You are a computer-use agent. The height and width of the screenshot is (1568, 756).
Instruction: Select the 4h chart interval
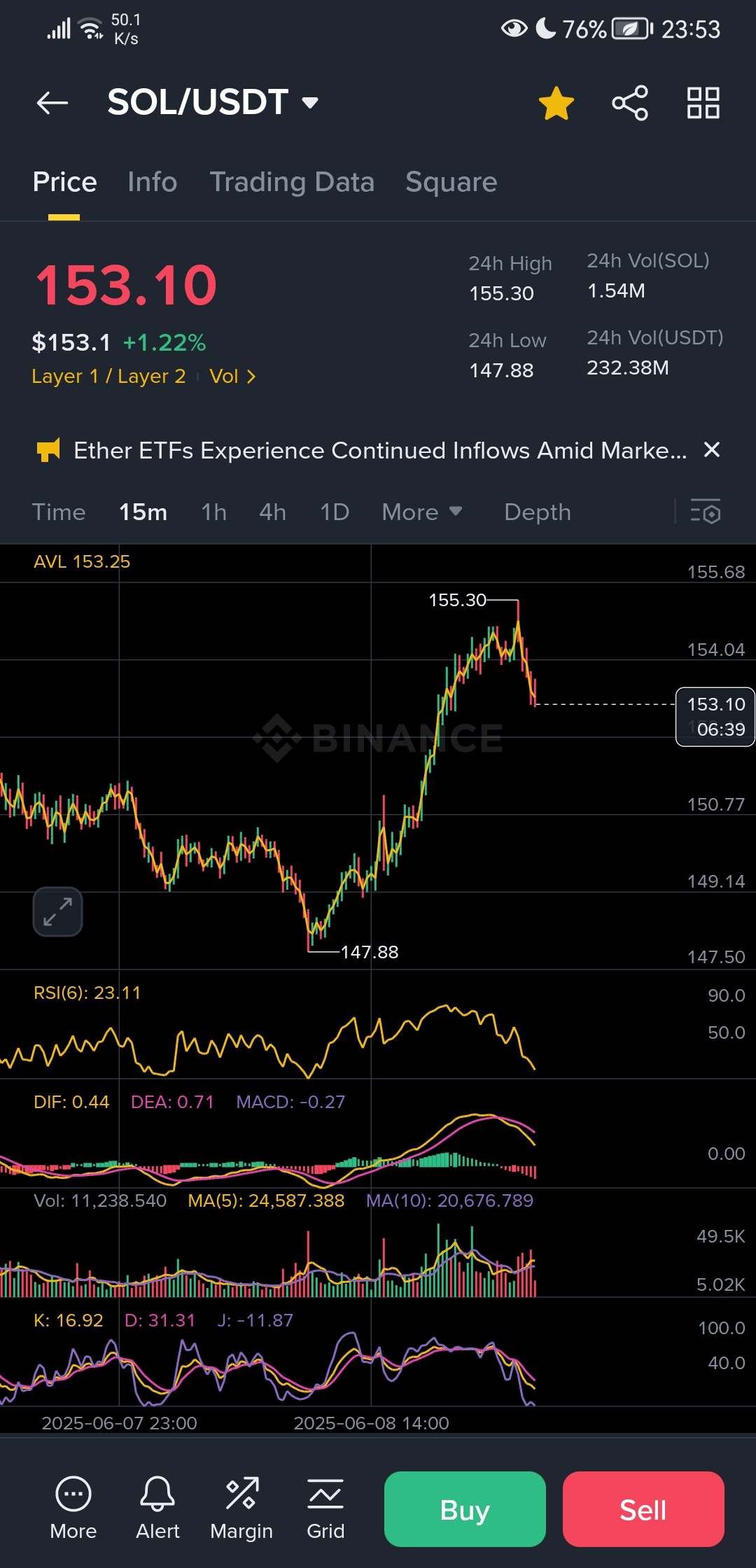(x=273, y=512)
